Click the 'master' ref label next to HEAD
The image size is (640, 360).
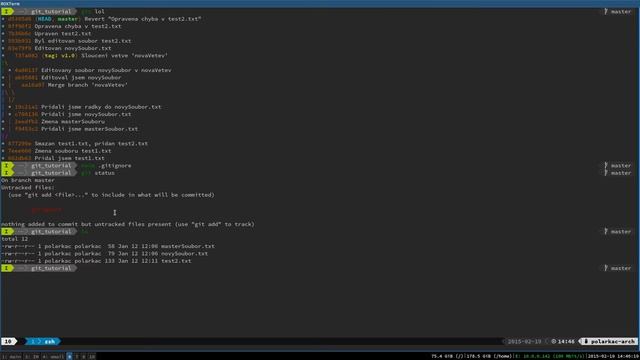point(67,19)
